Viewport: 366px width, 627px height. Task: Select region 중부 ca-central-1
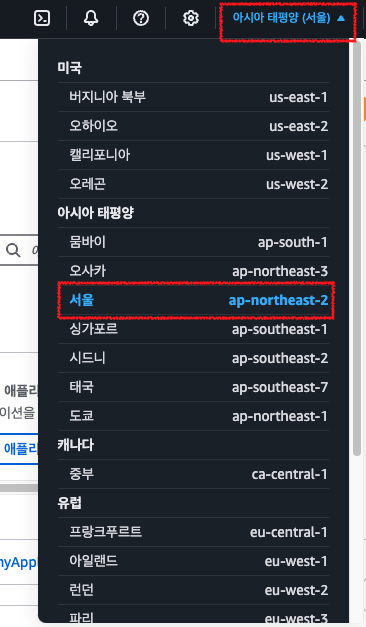pos(193,474)
